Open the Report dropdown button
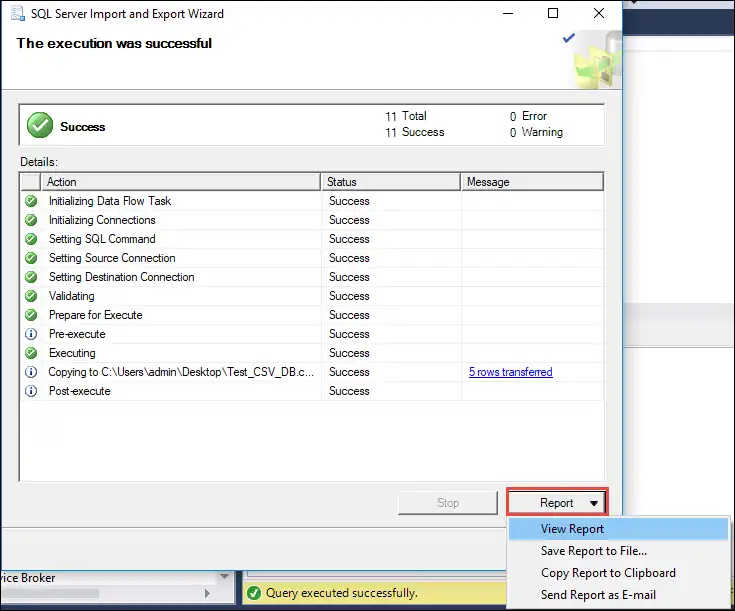The image size is (735, 611). click(557, 503)
